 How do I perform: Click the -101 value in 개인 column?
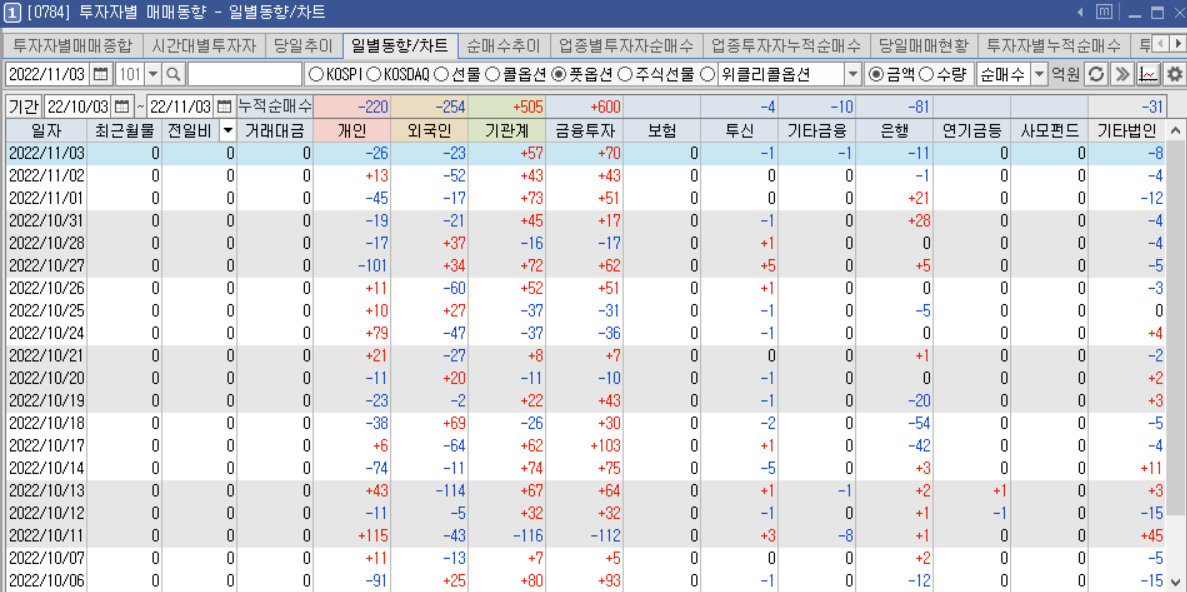(x=372, y=266)
